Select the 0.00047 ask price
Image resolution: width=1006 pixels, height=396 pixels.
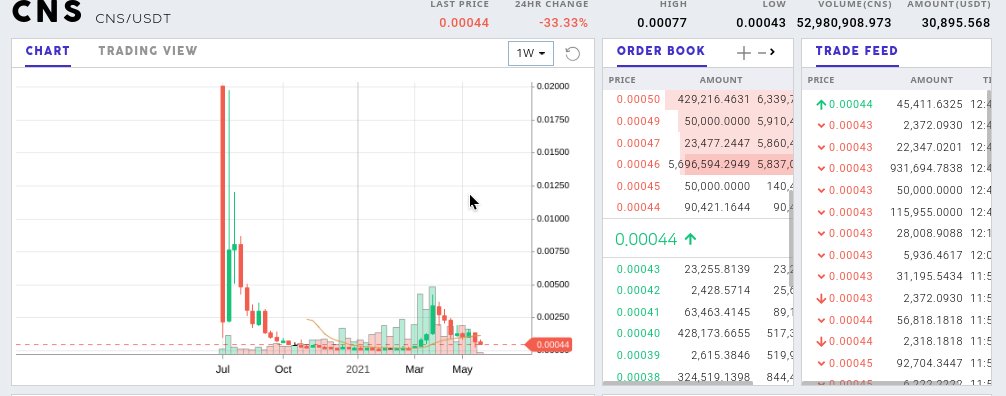click(638, 143)
